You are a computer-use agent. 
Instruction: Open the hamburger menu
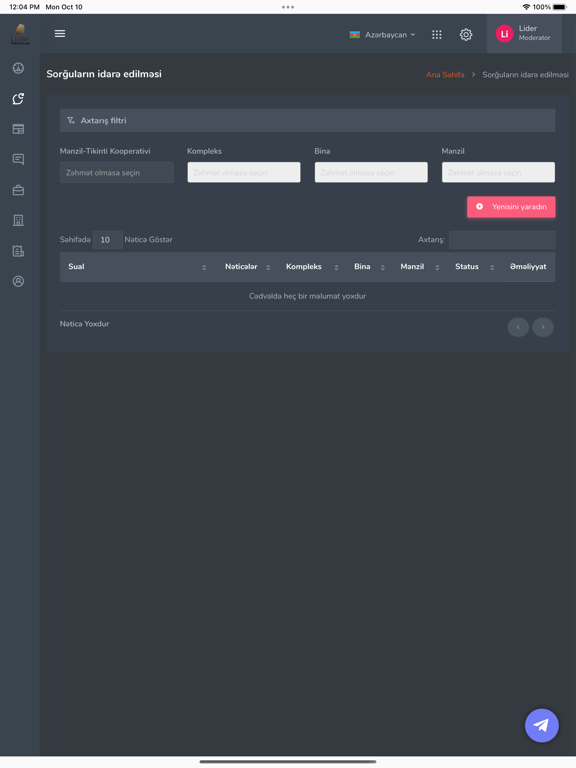tap(60, 33)
